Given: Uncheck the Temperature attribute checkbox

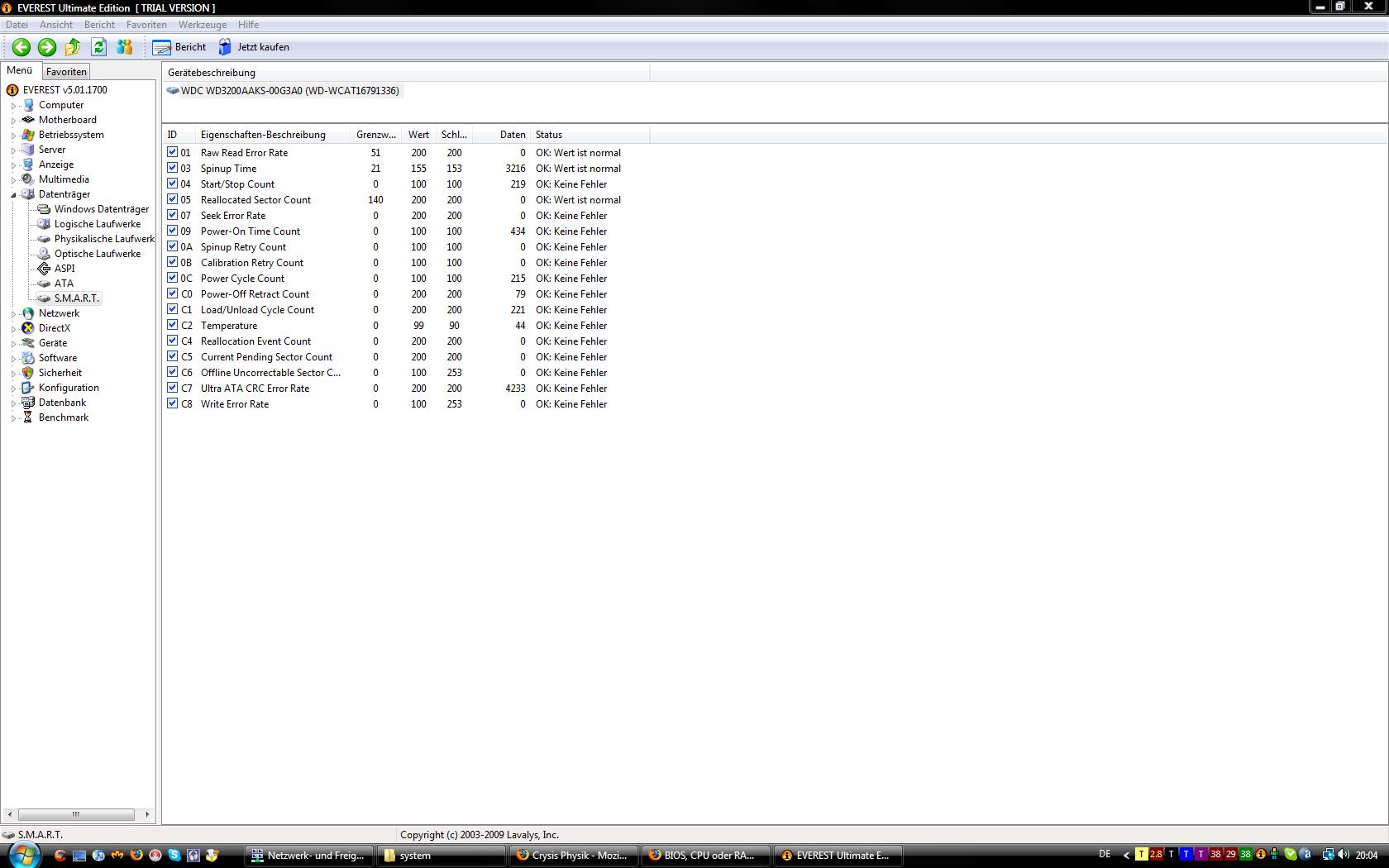Looking at the screenshot, I should pos(172,325).
